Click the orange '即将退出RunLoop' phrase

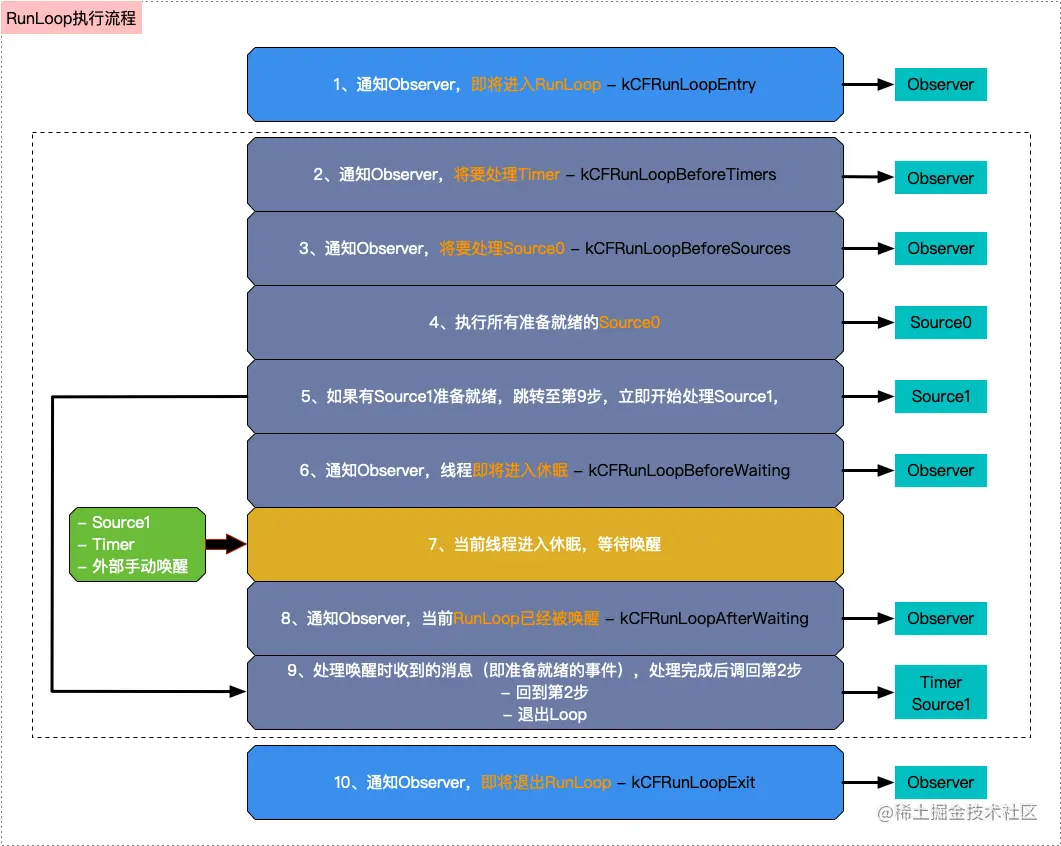(x=546, y=782)
